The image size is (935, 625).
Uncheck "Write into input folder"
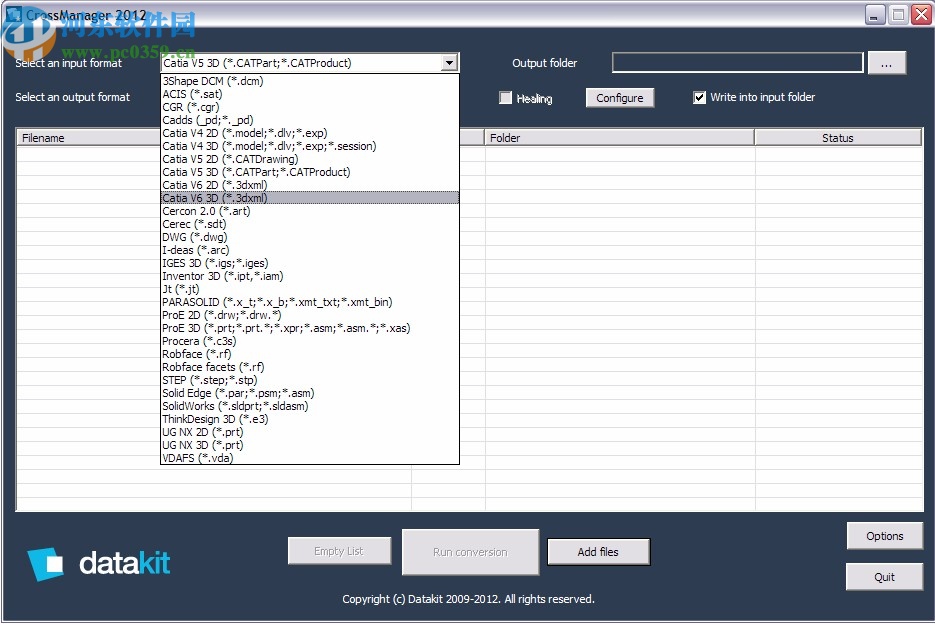[699, 97]
